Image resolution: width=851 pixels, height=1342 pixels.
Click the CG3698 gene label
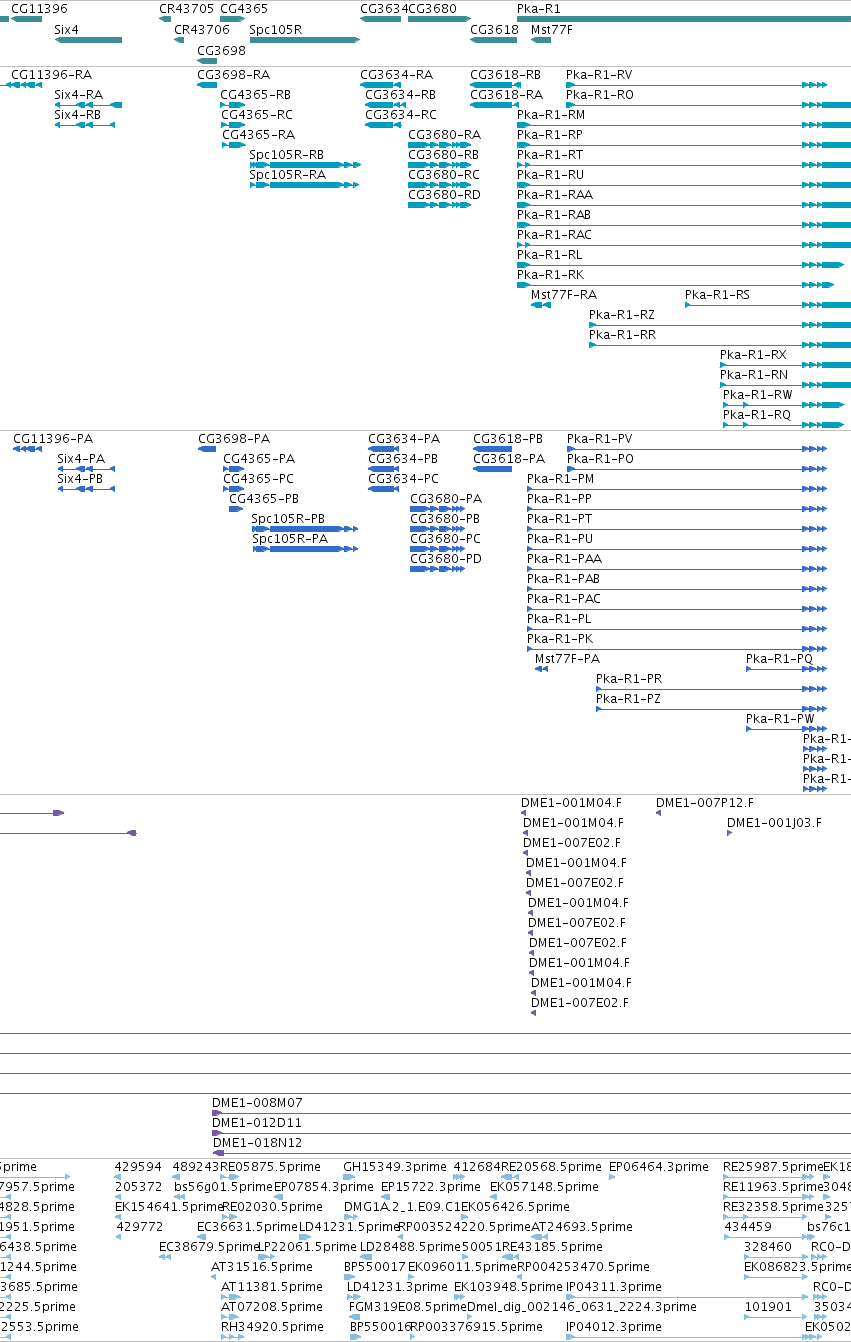221,51
